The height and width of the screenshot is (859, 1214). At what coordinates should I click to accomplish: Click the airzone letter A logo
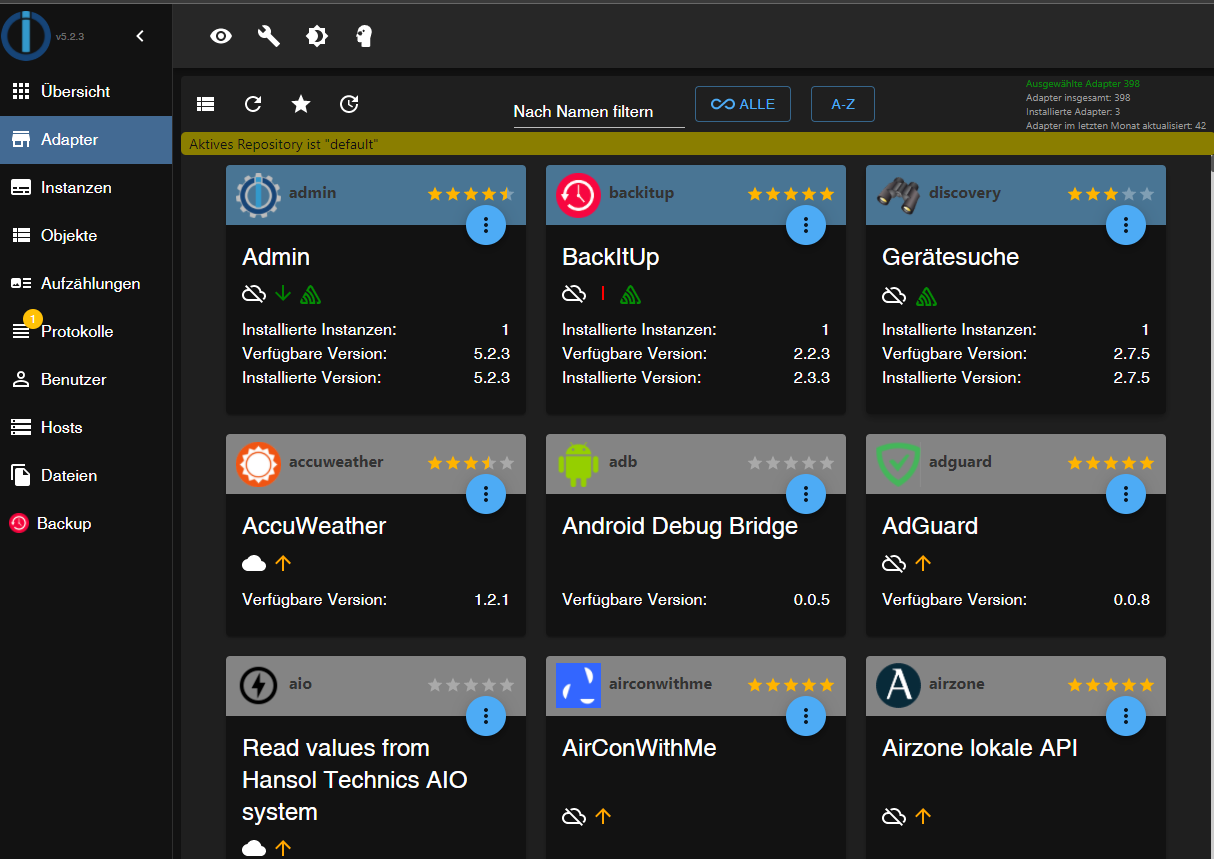click(x=898, y=686)
